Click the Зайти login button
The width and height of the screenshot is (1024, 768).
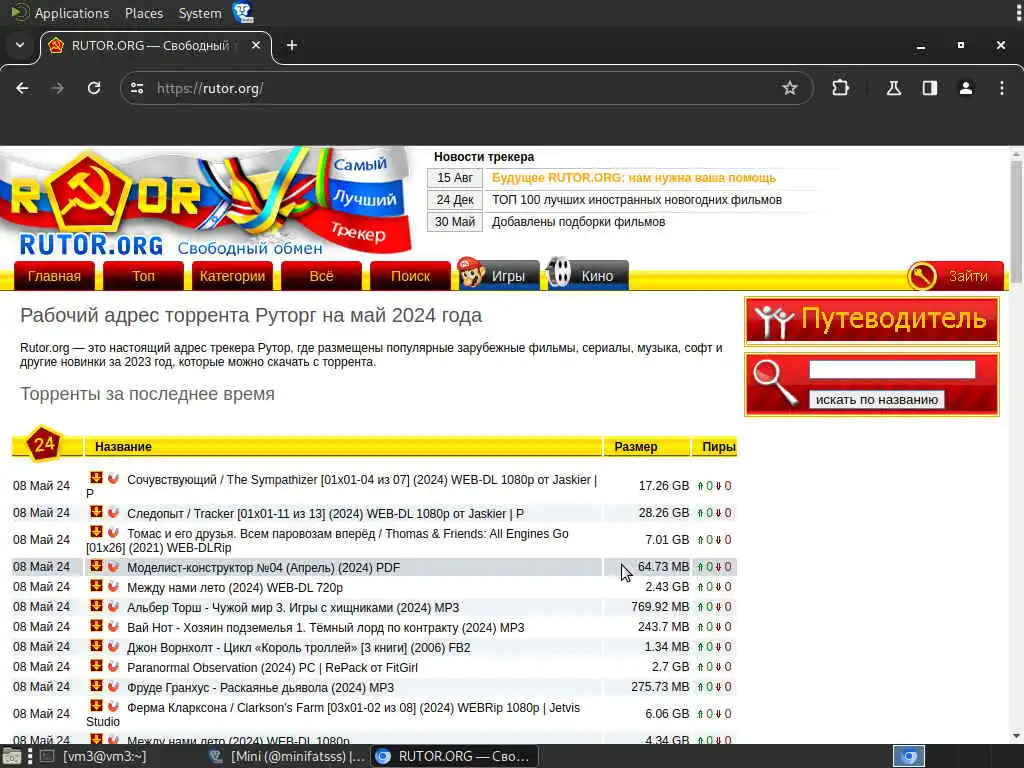tap(955, 276)
